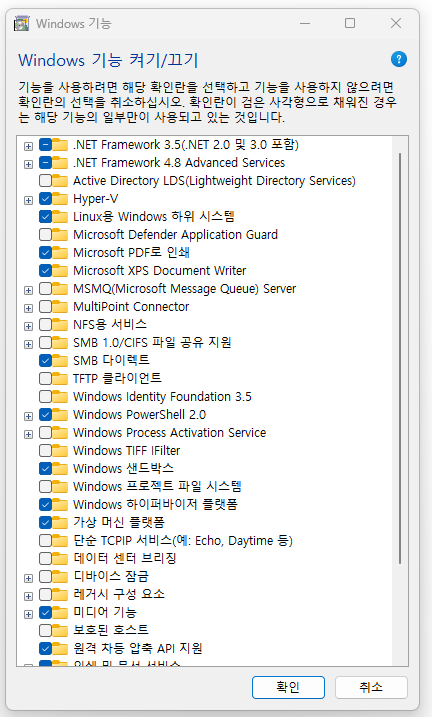The height and width of the screenshot is (717, 432).
Task: Expand .NET Framework 4.8 Advanced Services node
Action: tap(28, 164)
